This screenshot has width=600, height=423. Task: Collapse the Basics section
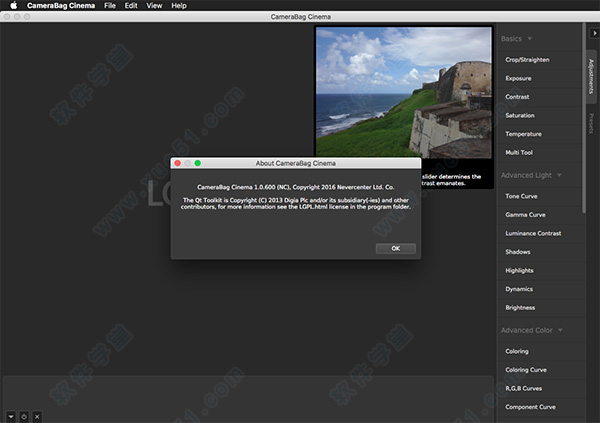pyautogui.click(x=516, y=39)
